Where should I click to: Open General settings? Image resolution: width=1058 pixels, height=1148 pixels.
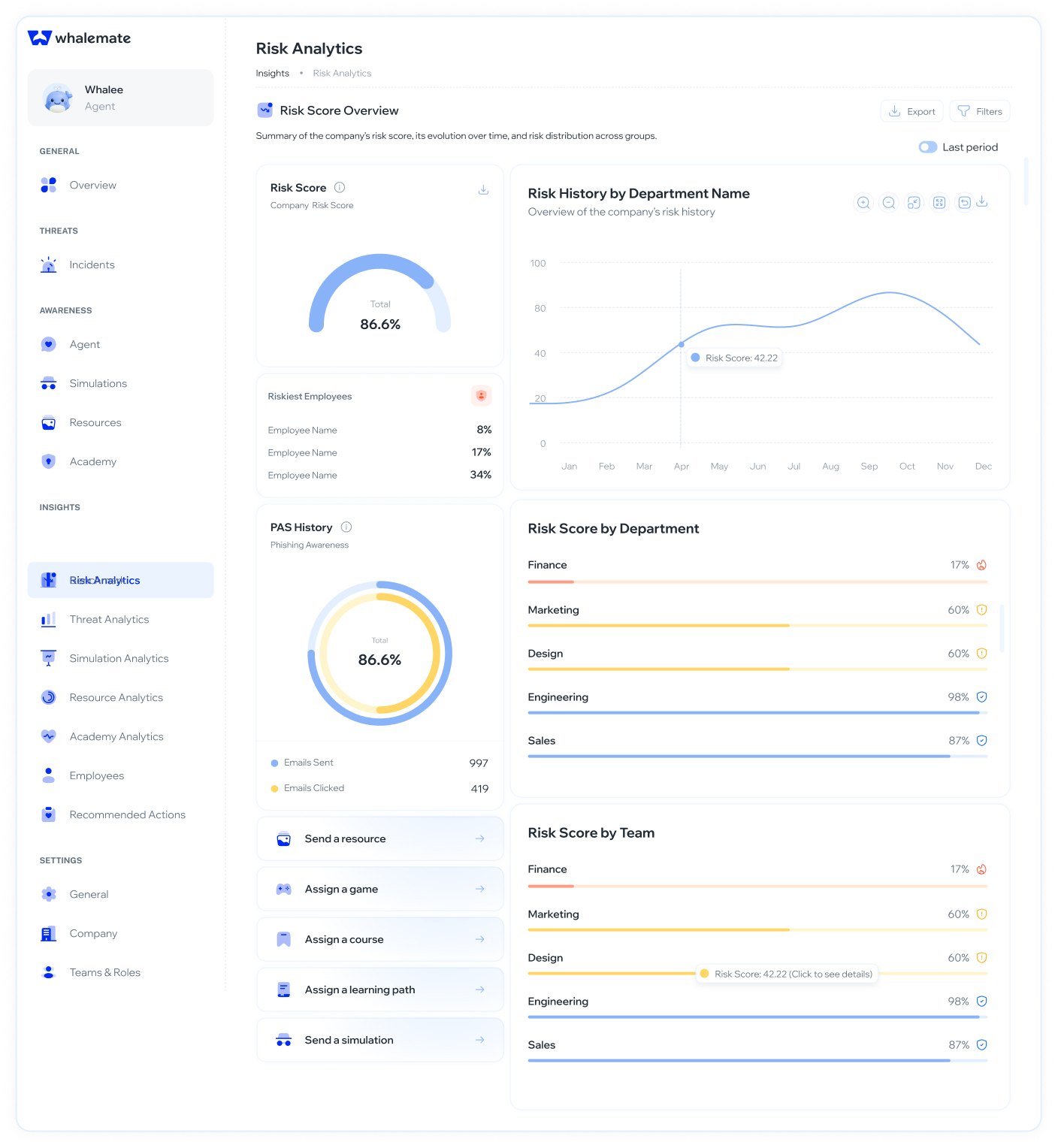pos(120,894)
